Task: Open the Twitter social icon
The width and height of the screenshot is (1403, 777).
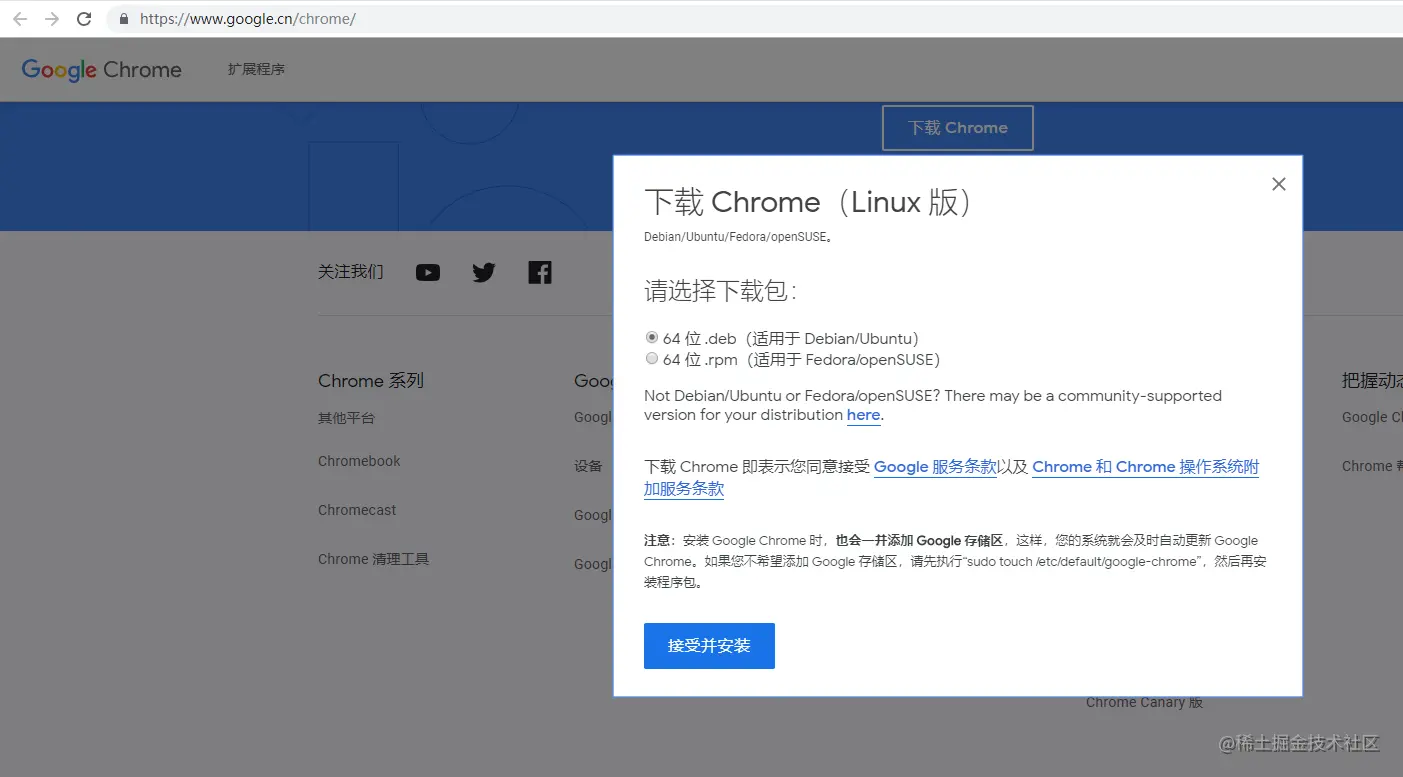Action: (x=483, y=272)
